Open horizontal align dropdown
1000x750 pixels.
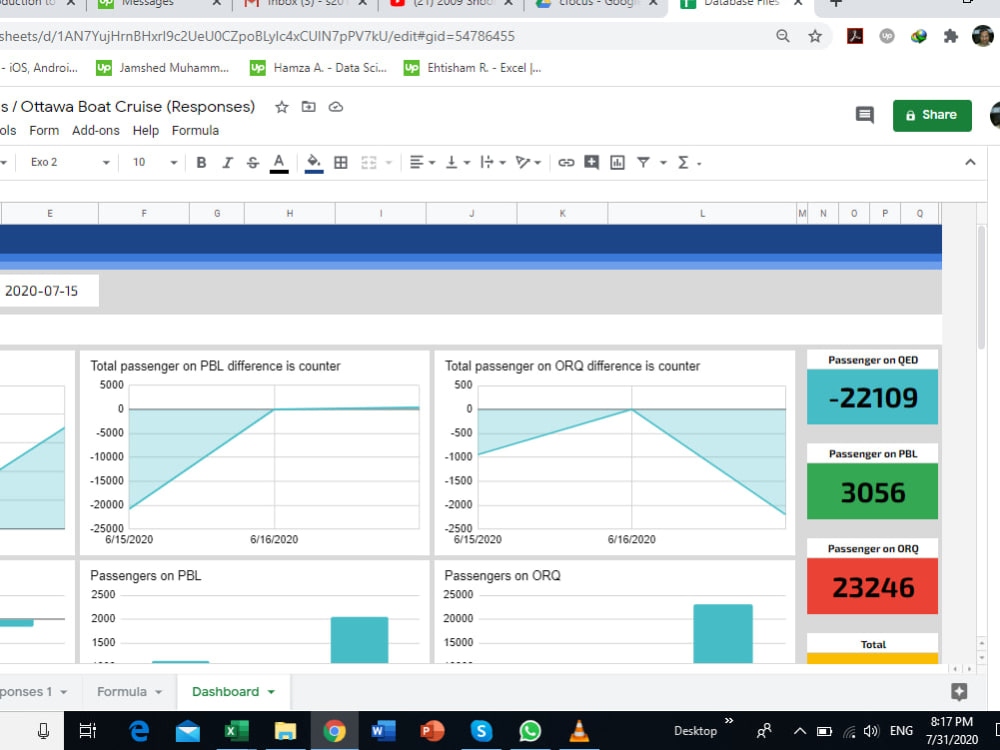(422, 163)
